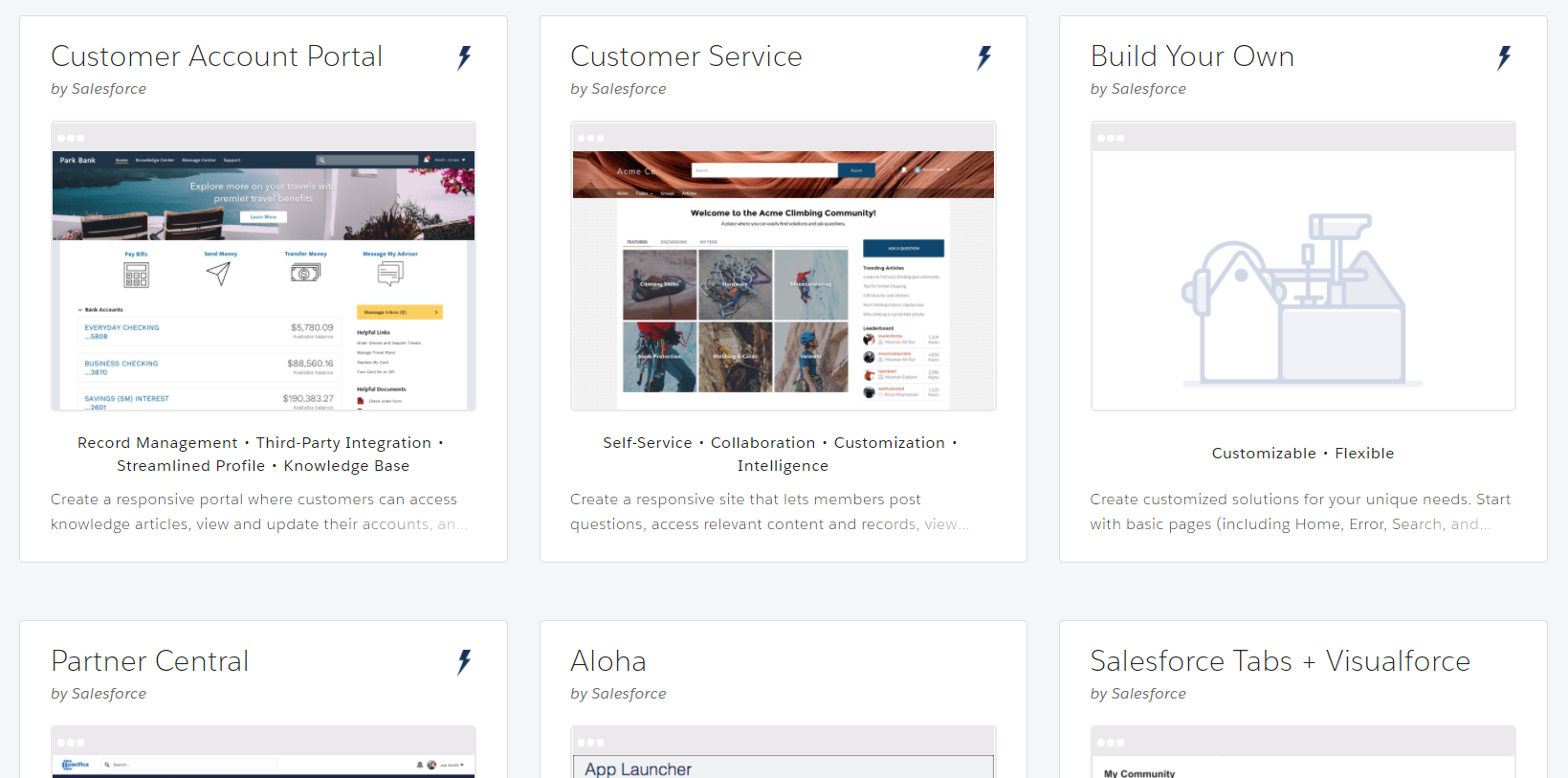Image resolution: width=1568 pixels, height=778 pixels.
Task: Click the 'Create customized solutions' description
Action: 1300,512
